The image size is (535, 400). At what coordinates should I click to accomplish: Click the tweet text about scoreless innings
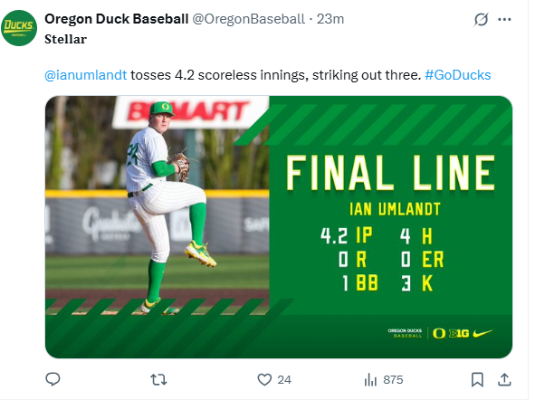click(x=276, y=75)
